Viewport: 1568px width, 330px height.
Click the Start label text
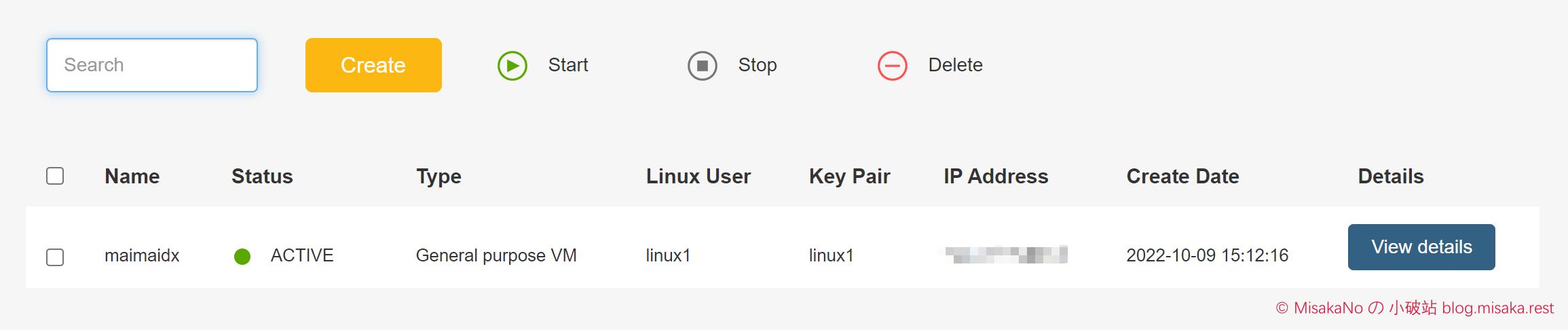(568, 65)
